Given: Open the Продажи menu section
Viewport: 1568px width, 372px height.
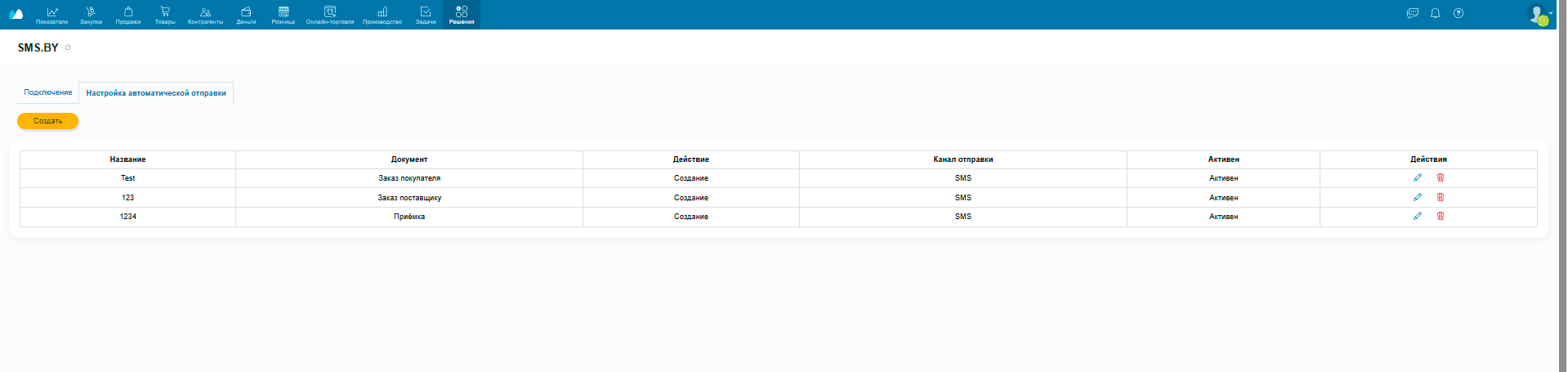Looking at the screenshot, I should (128, 15).
